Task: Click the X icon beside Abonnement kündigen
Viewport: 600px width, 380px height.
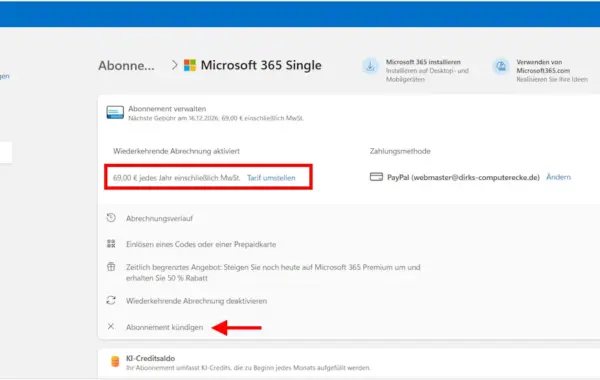Action: (x=111, y=326)
